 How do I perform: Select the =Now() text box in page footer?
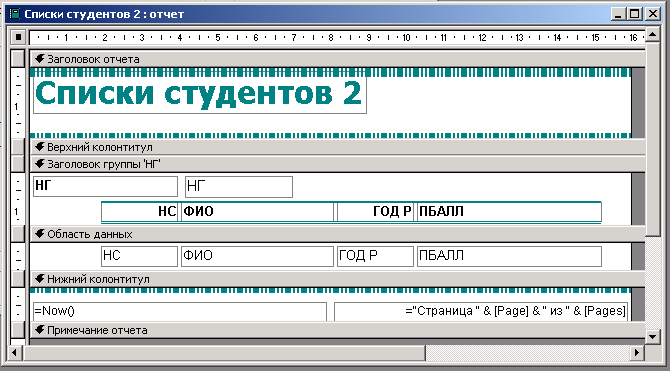tap(180, 311)
